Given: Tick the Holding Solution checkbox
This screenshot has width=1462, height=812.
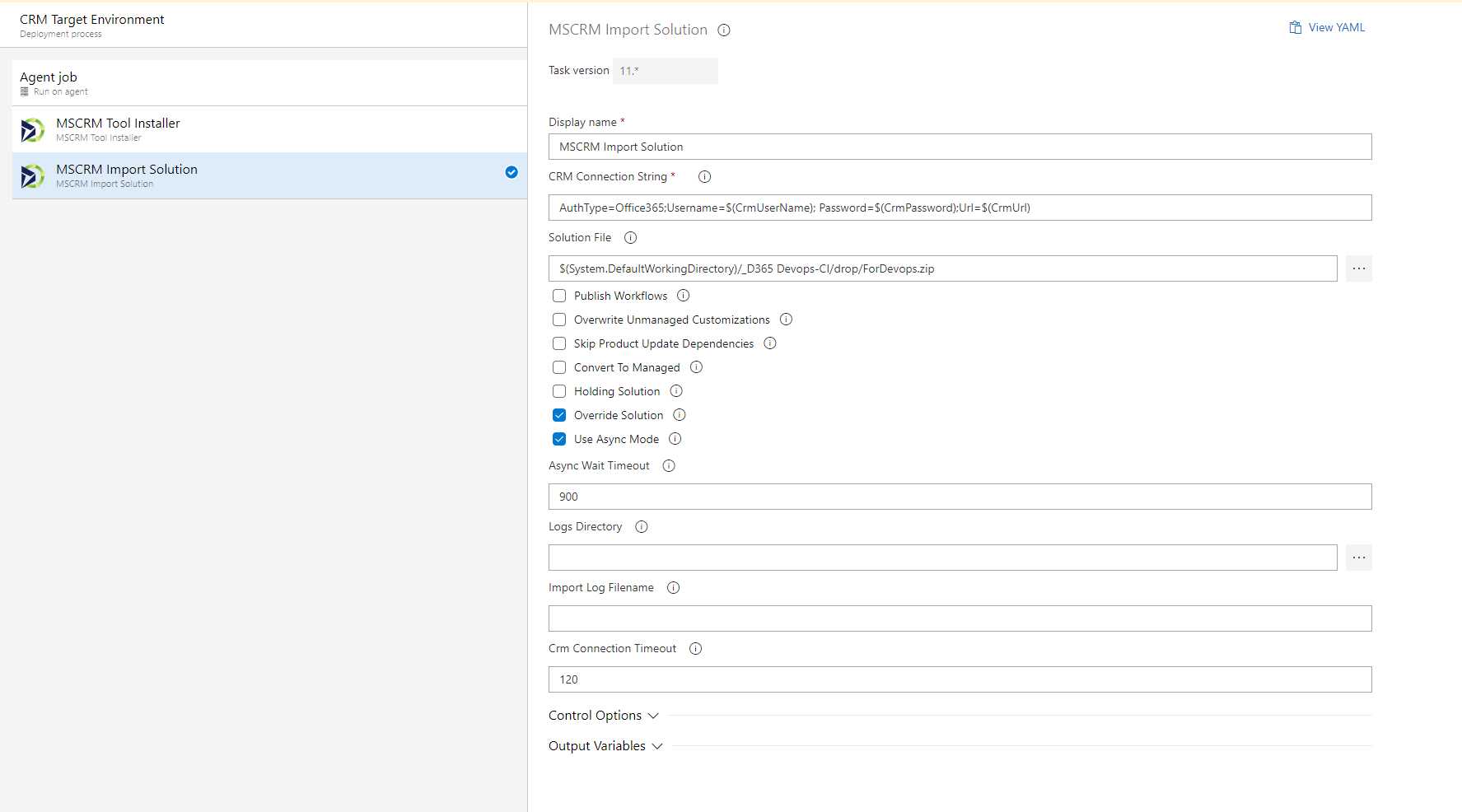Looking at the screenshot, I should (559, 391).
